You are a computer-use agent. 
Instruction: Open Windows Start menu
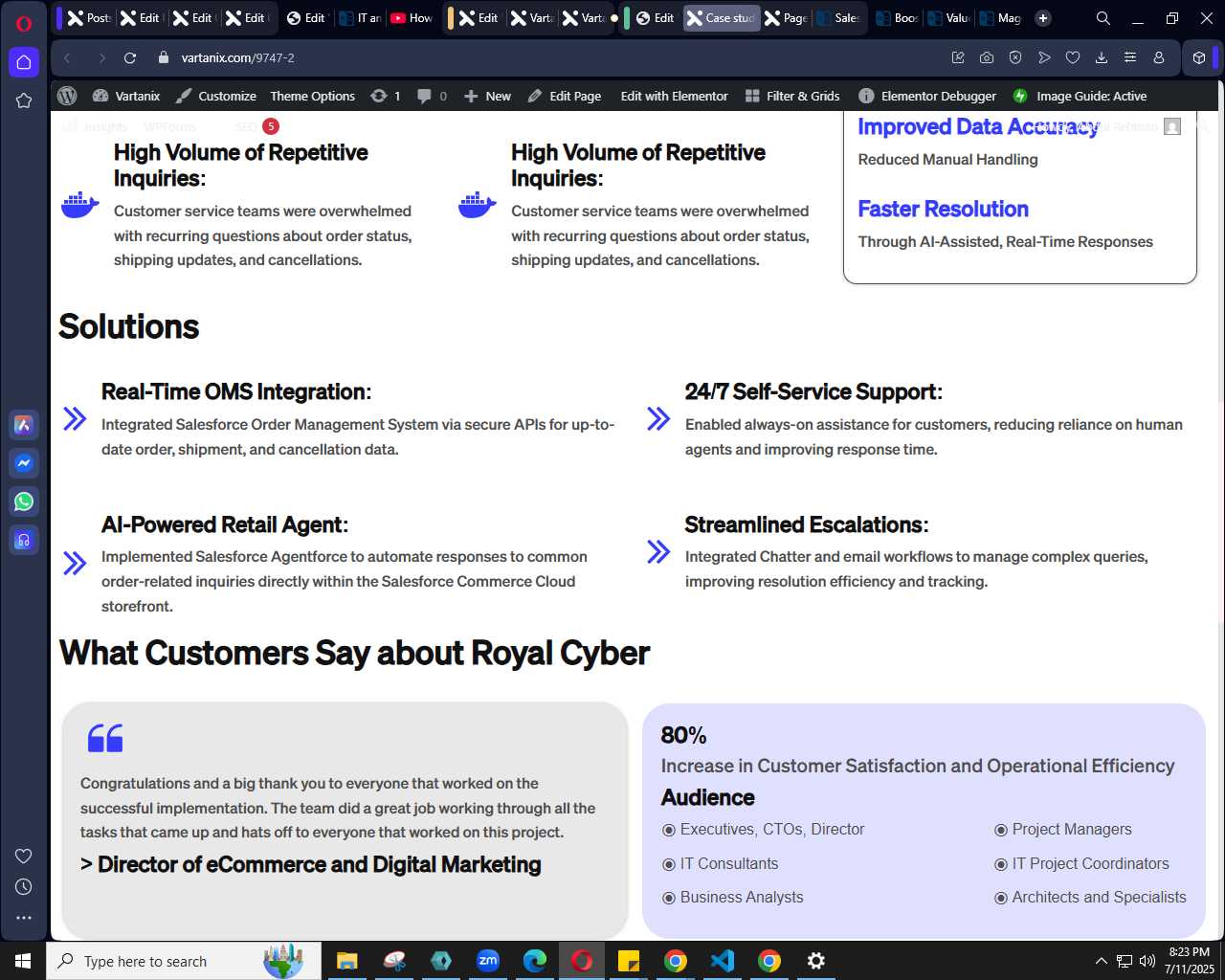pyautogui.click(x=23, y=961)
